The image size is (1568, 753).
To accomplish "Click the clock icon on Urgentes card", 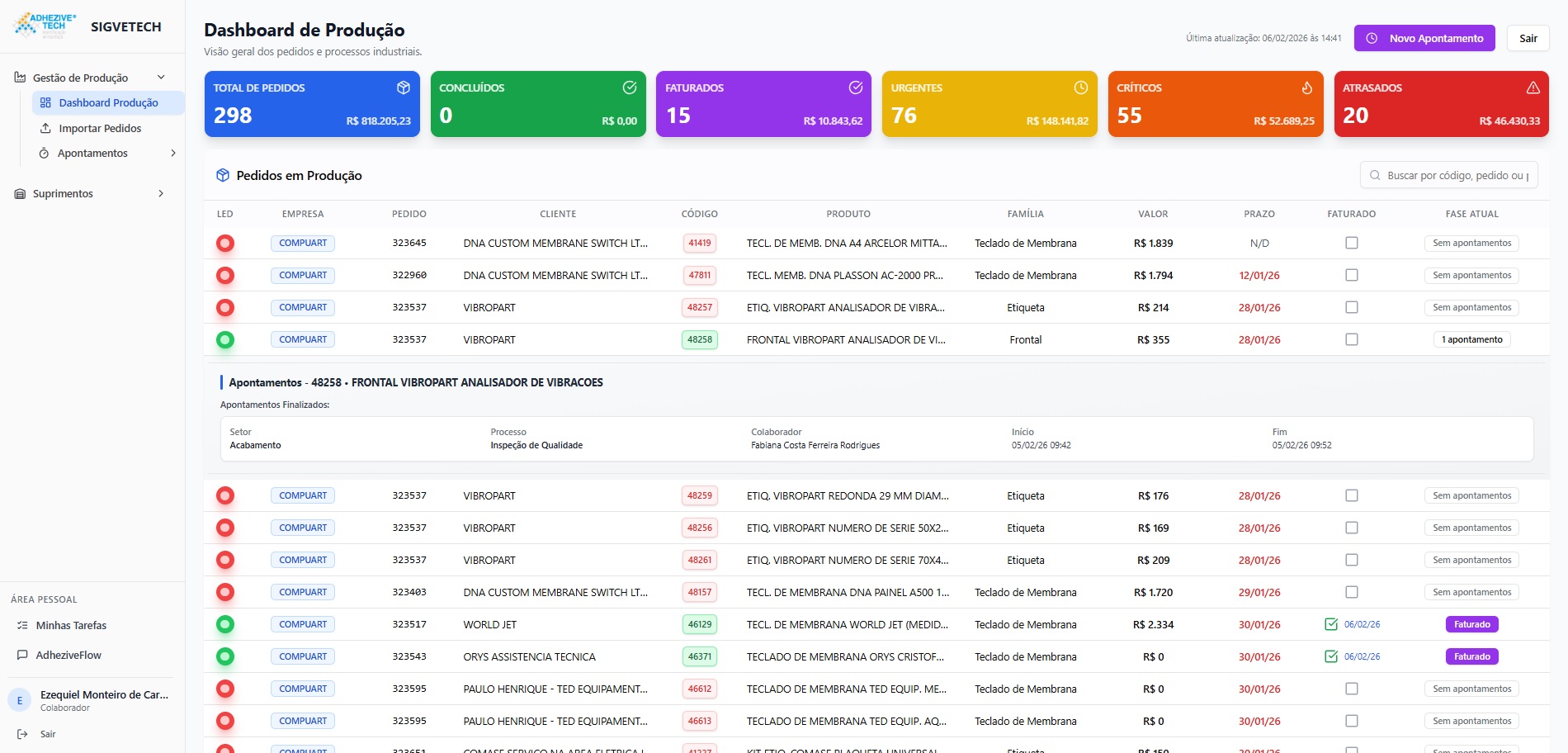I will [x=1081, y=88].
